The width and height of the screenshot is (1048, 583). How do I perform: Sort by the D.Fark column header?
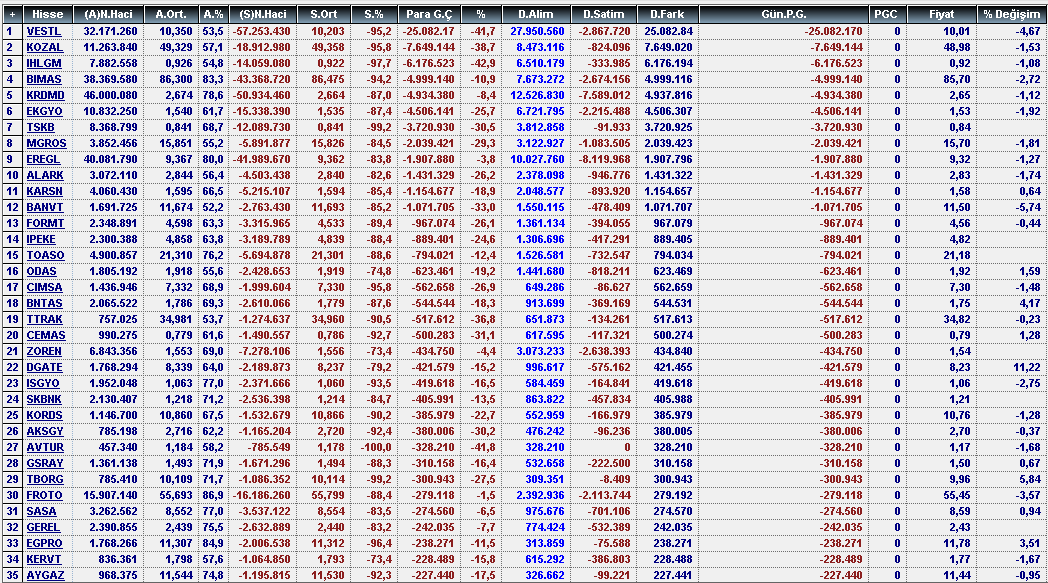(x=667, y=15)
